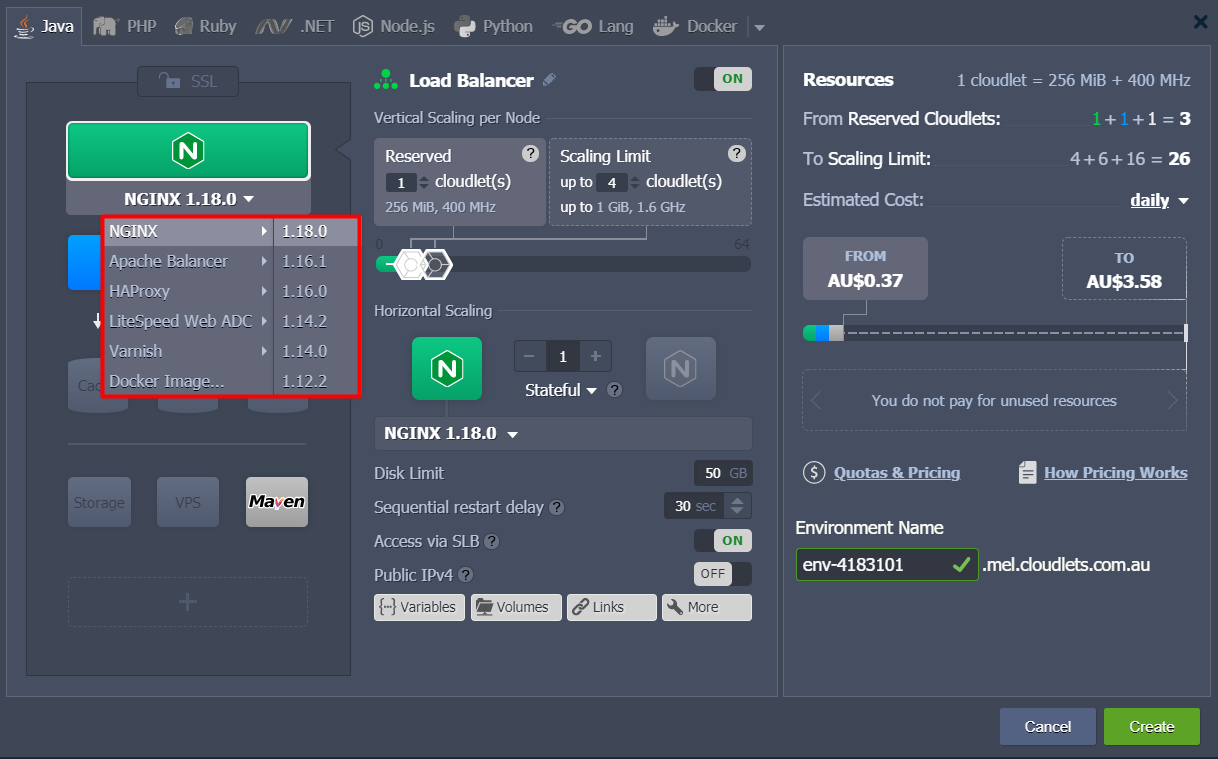Show help for Access via SLB
The width and height of the screenshot is (1218, 759).
coord(492,541)
